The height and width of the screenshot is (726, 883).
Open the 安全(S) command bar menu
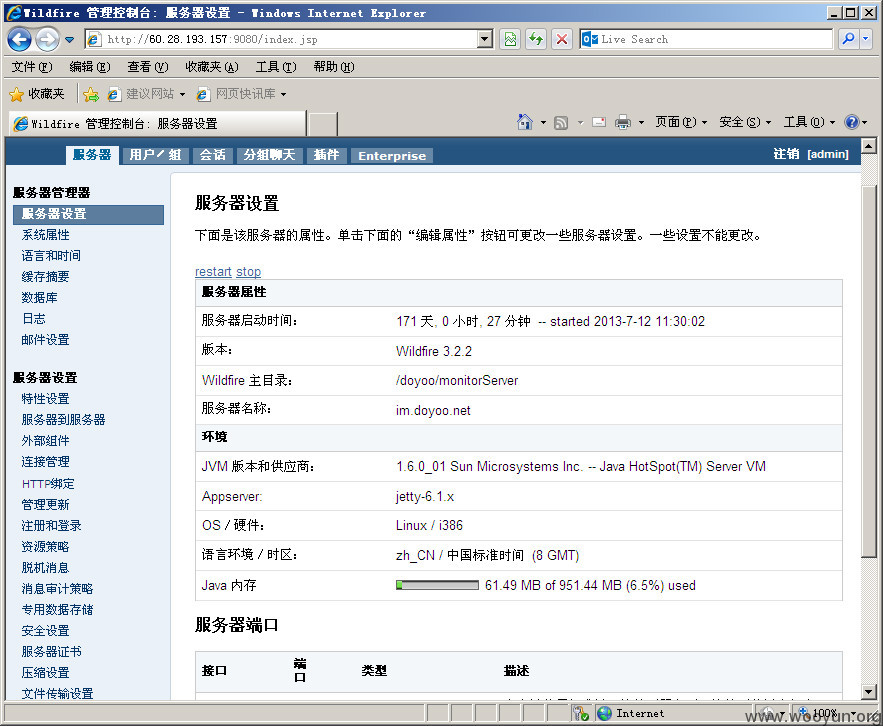(745, 122)
